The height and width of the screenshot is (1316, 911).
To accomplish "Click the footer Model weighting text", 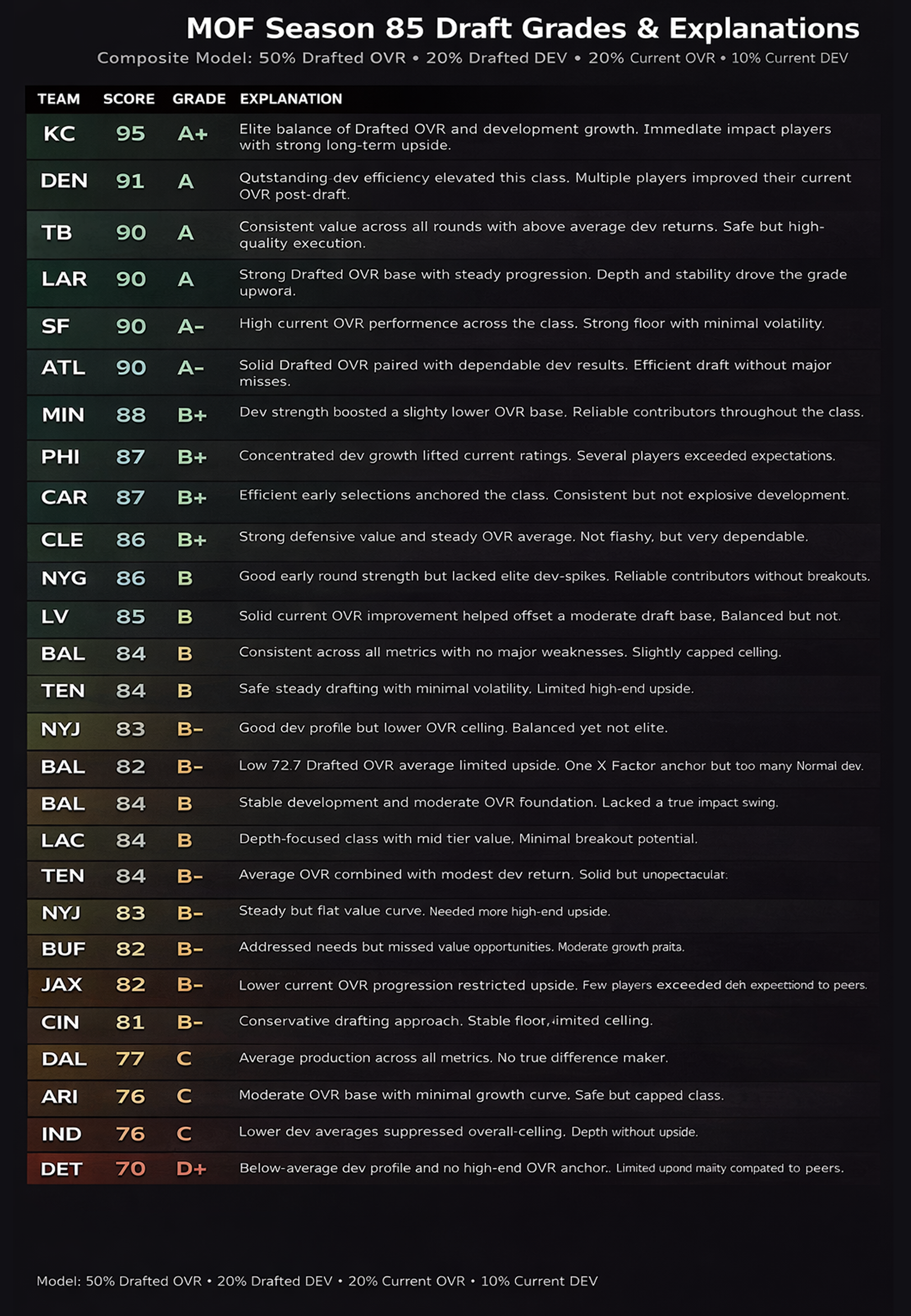I will point(317,1281).
